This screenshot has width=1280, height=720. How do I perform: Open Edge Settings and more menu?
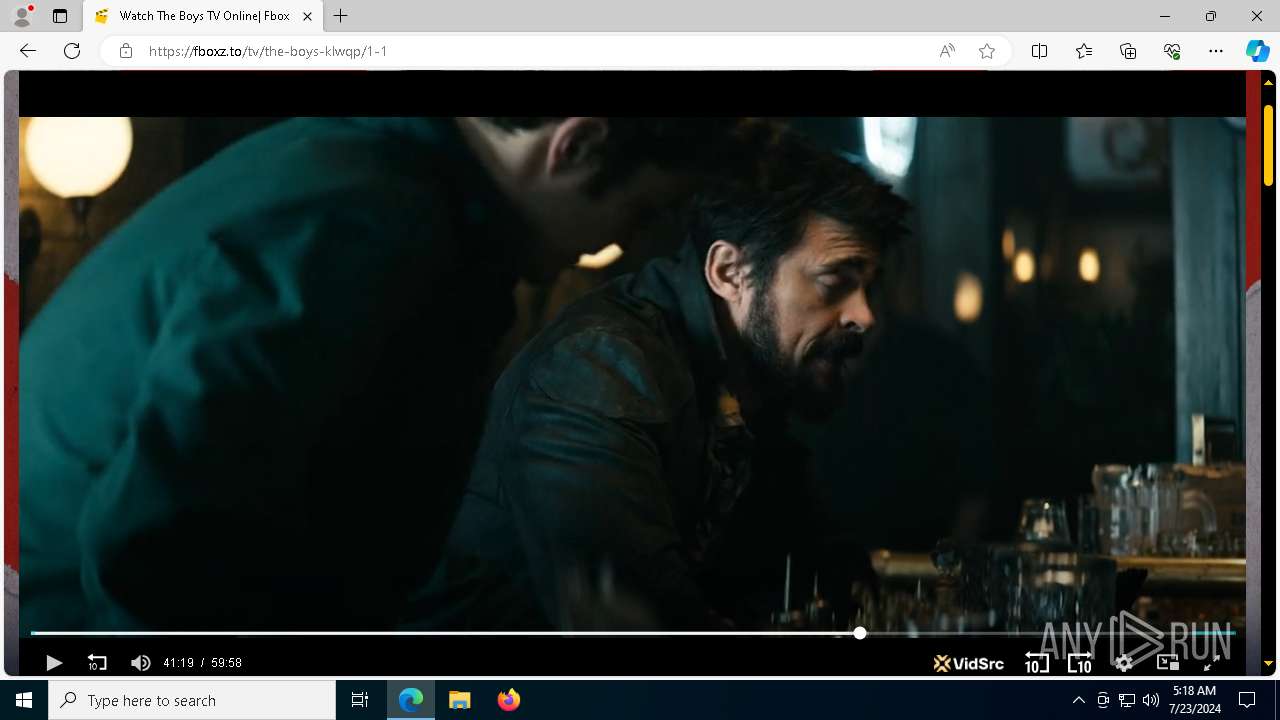coord(1216,51)
